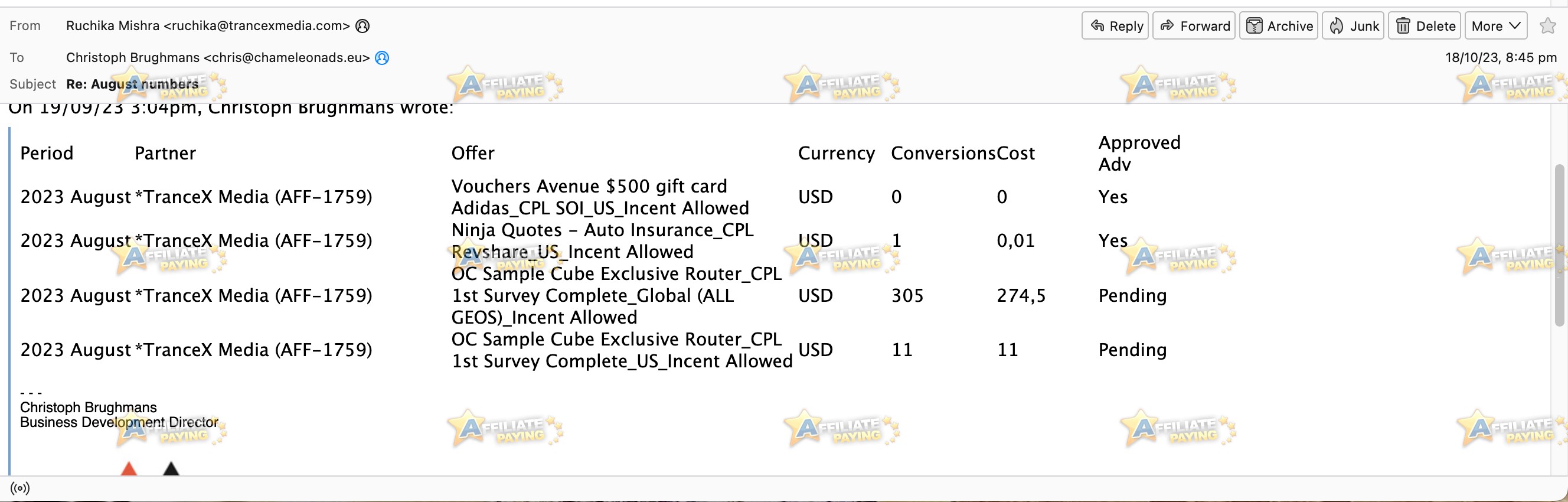Forward this August numbers email
The height and width of the screenshot is (502, 1568).
(x=1193, y=25)
